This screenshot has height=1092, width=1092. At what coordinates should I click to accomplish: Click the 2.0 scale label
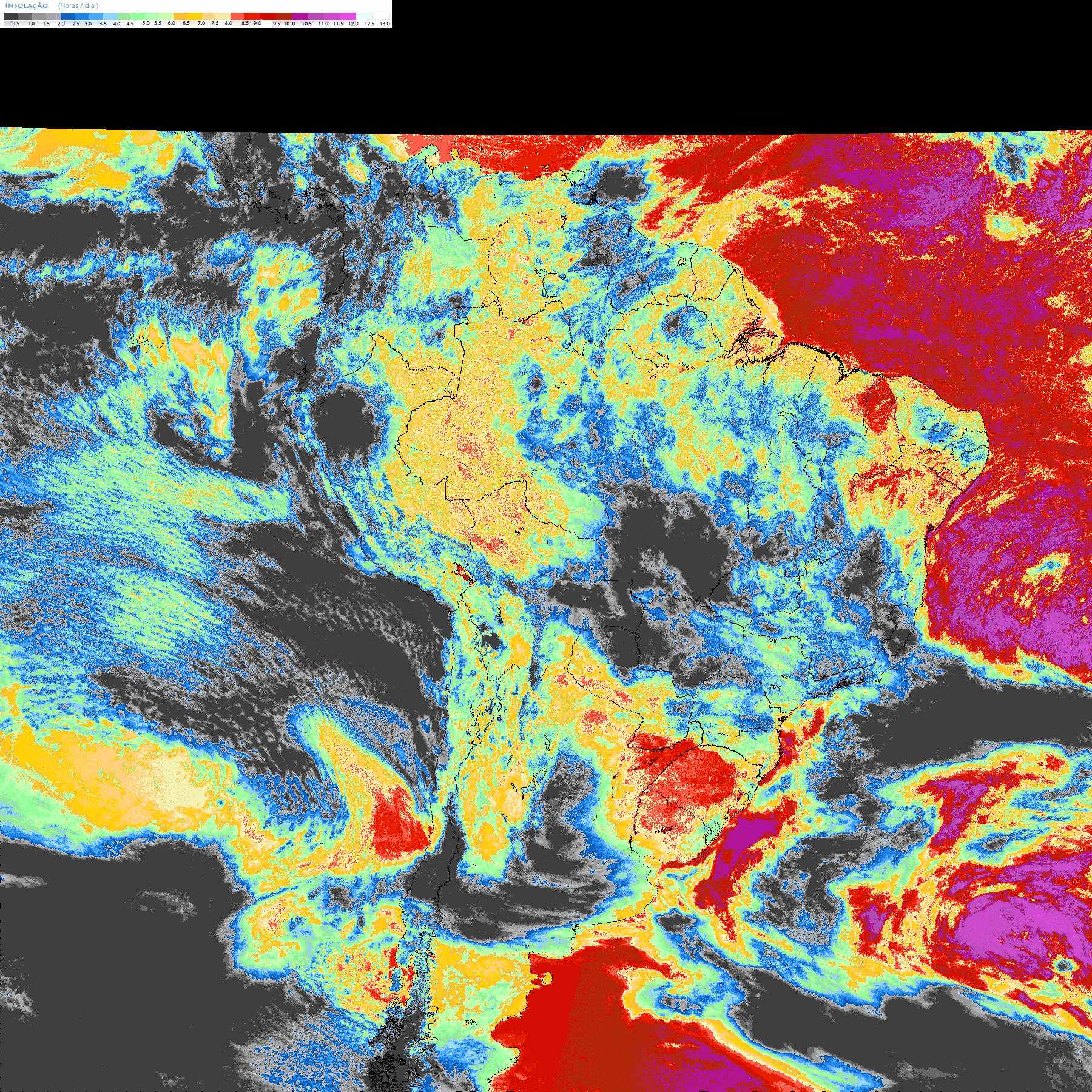(61, 24)
